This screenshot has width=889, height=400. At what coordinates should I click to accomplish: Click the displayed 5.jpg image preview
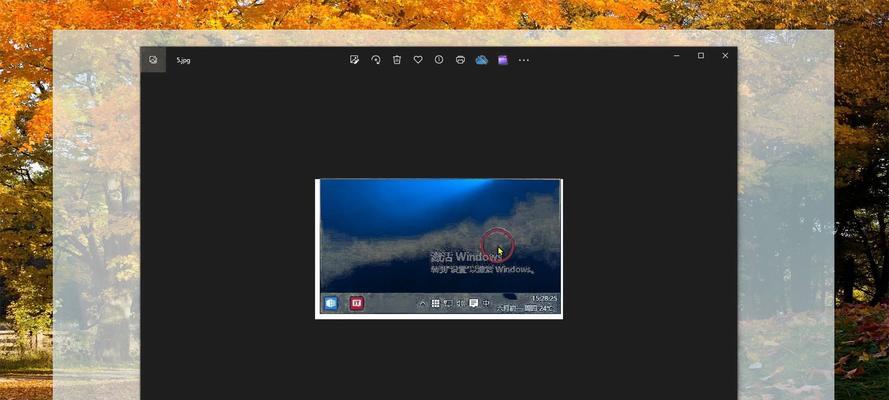click(x=439, y=249)
